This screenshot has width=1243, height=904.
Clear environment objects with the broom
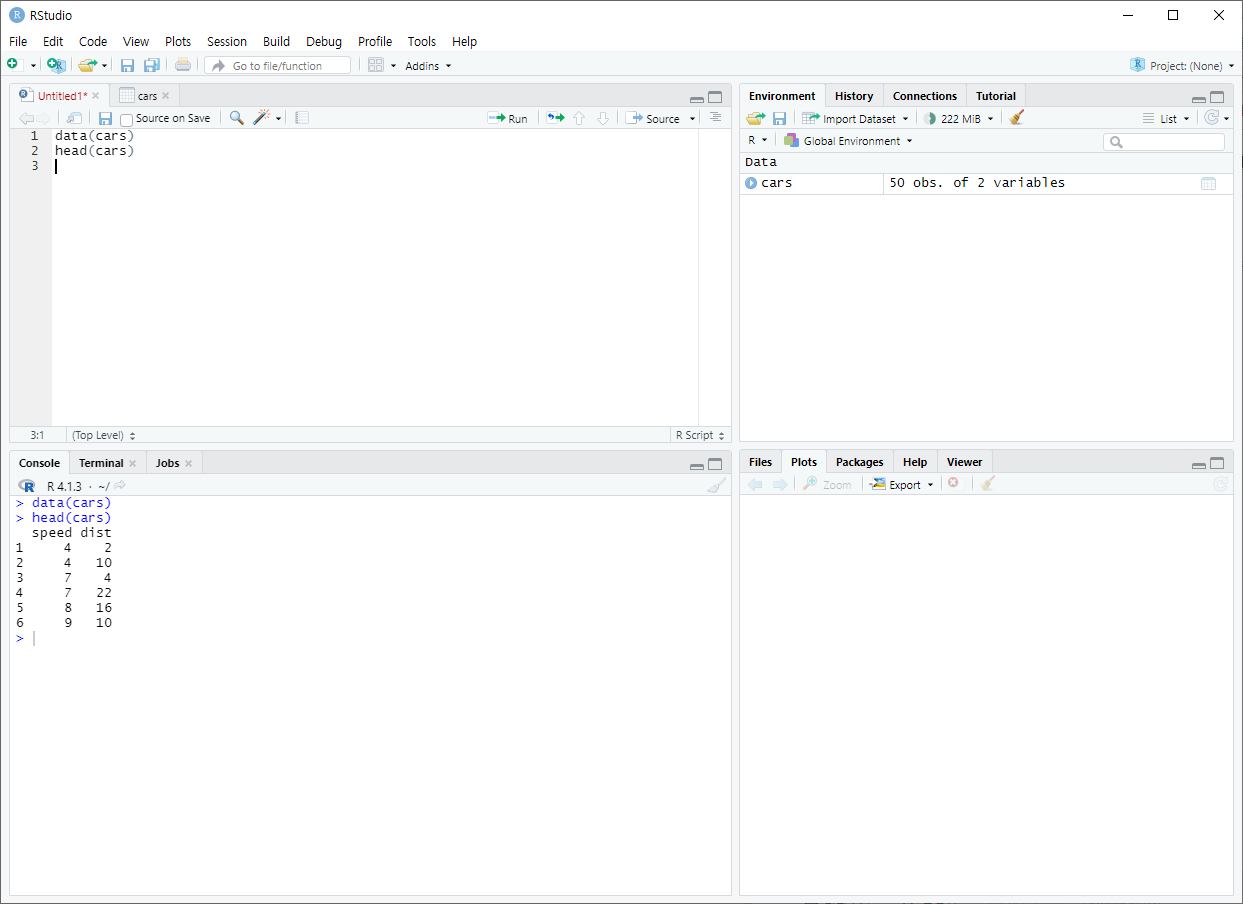click(x=1017, y=118)
